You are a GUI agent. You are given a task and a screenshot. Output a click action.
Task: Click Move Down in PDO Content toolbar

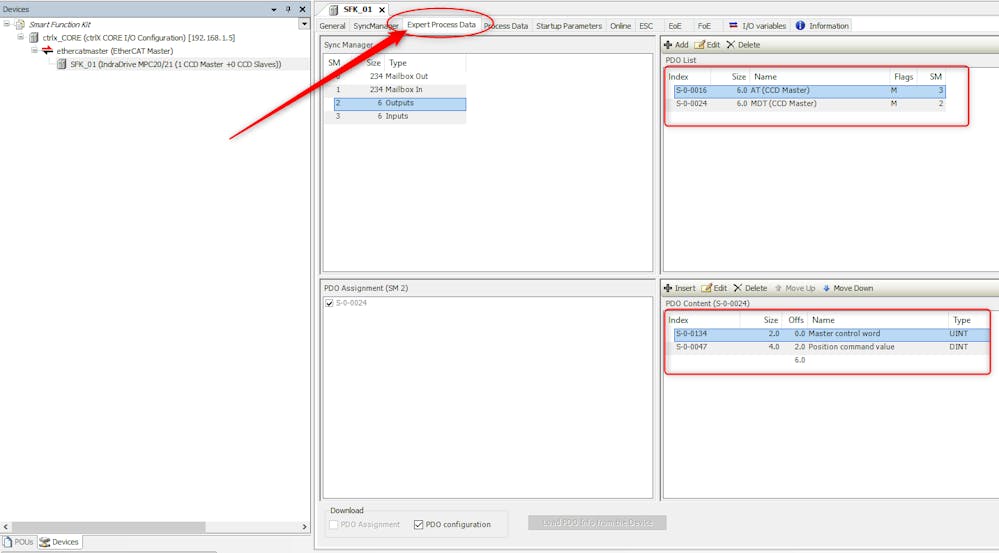[847, 288]
